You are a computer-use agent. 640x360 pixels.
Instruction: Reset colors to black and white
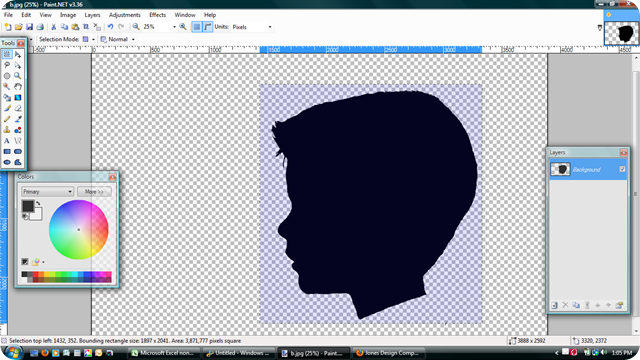pos(25,216)
